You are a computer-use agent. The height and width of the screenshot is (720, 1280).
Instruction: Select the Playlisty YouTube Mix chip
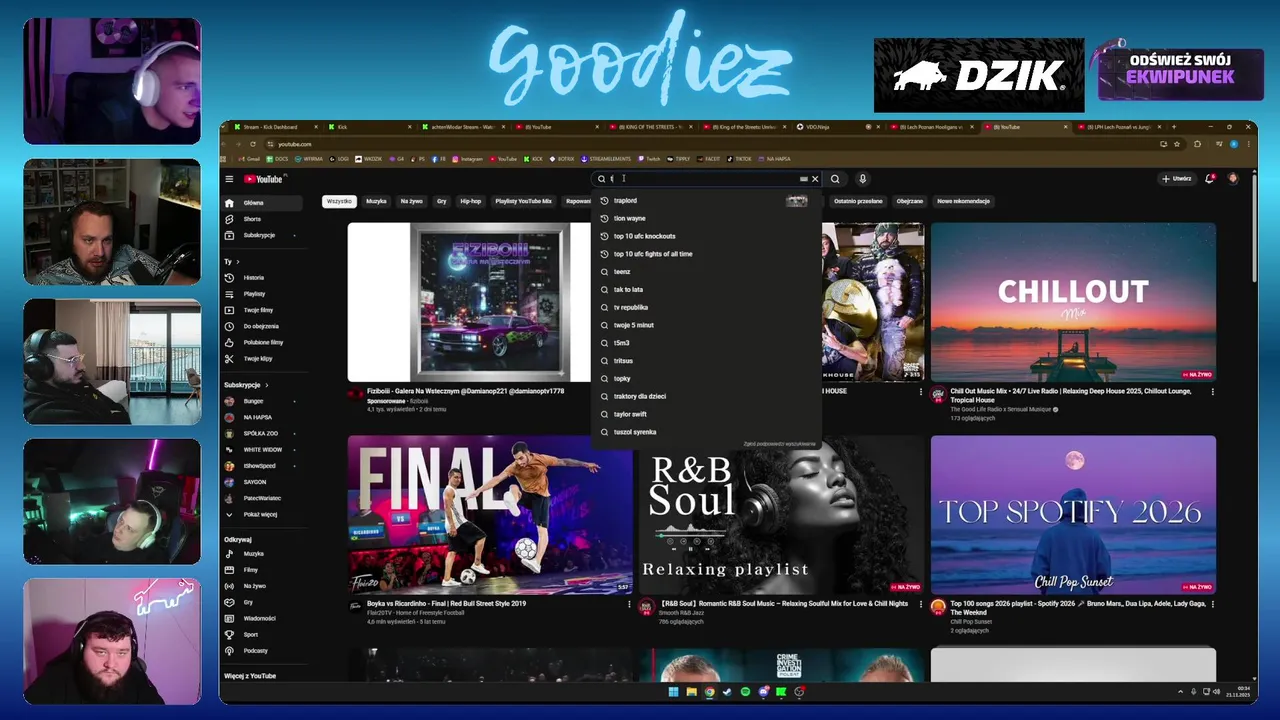click(523, 201)
